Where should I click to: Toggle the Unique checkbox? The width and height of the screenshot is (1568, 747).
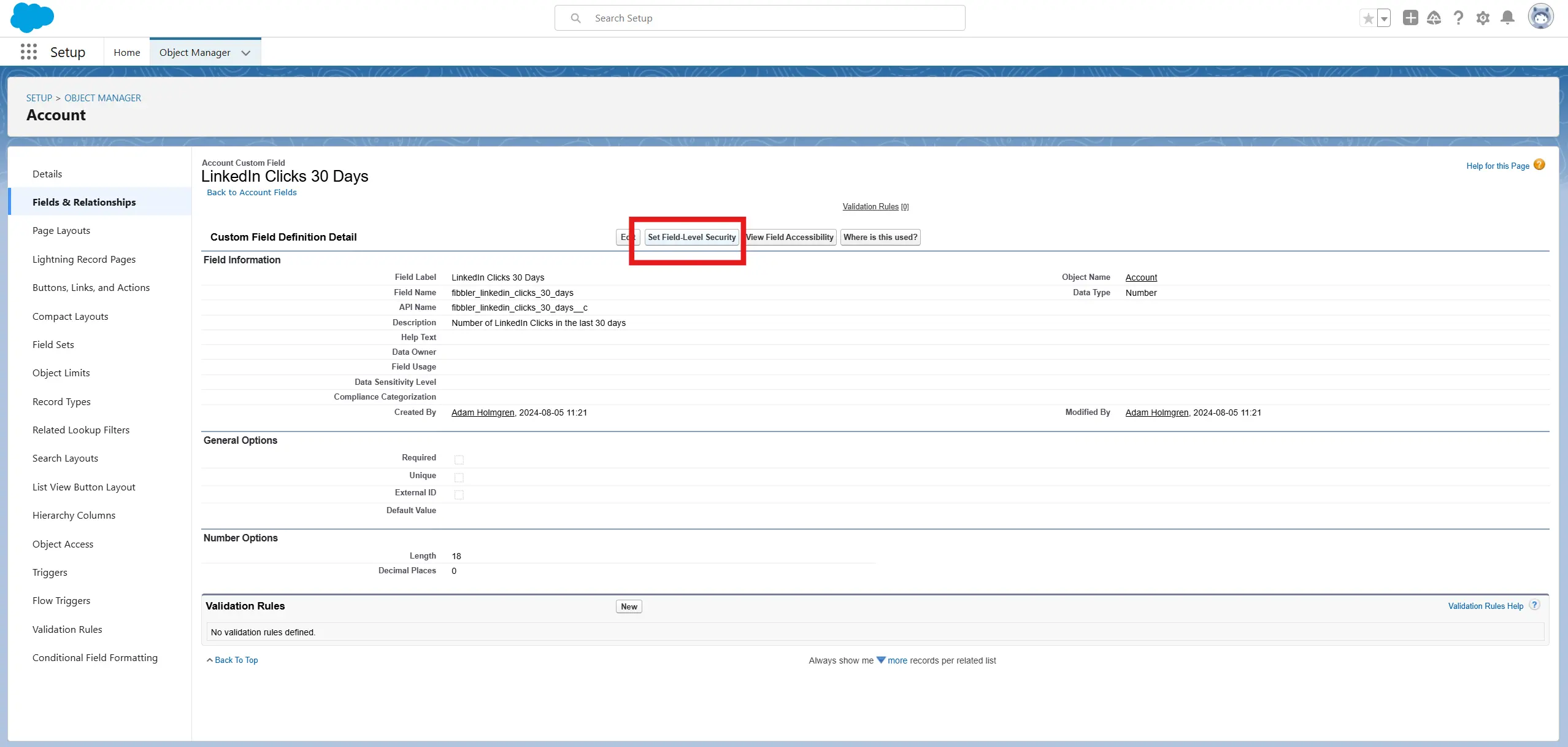click(459, 477)
